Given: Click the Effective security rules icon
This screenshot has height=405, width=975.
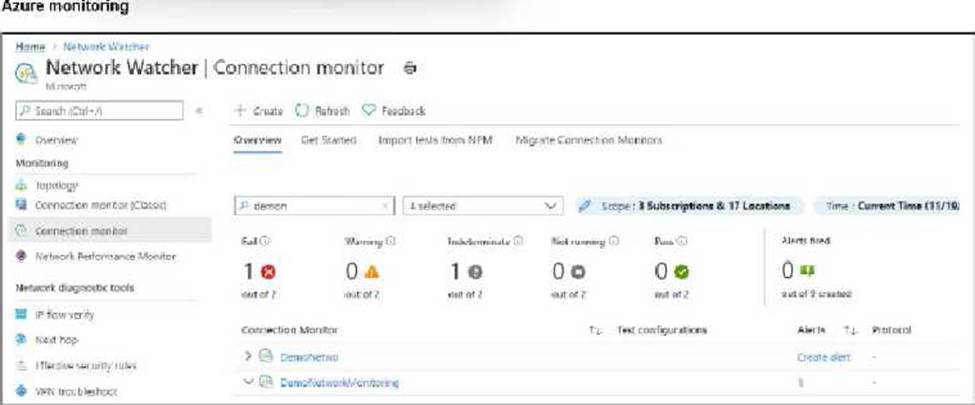Looking at the screenshot, I should (21, 366).
